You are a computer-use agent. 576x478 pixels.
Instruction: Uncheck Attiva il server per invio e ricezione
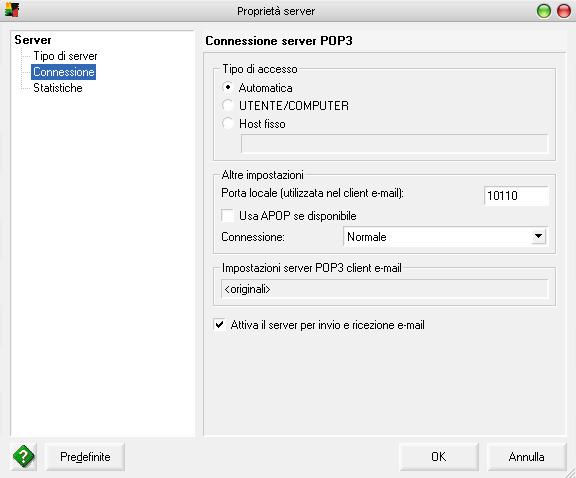[x=220, y=325]
